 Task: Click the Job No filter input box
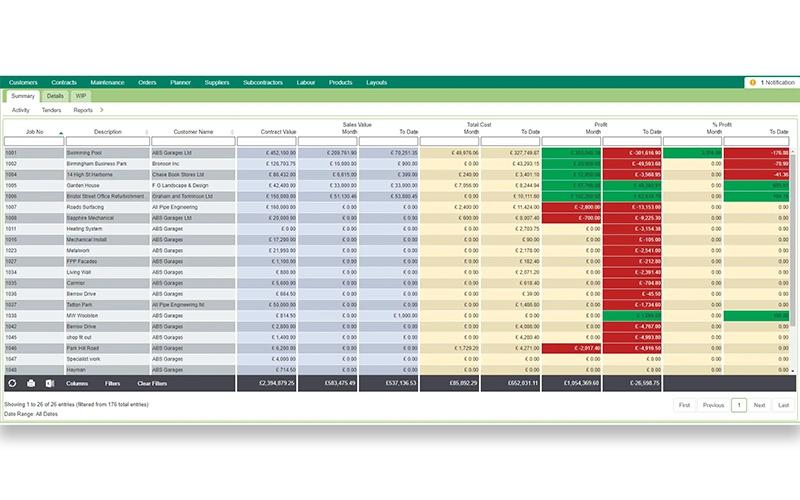[x=34, y=141]
